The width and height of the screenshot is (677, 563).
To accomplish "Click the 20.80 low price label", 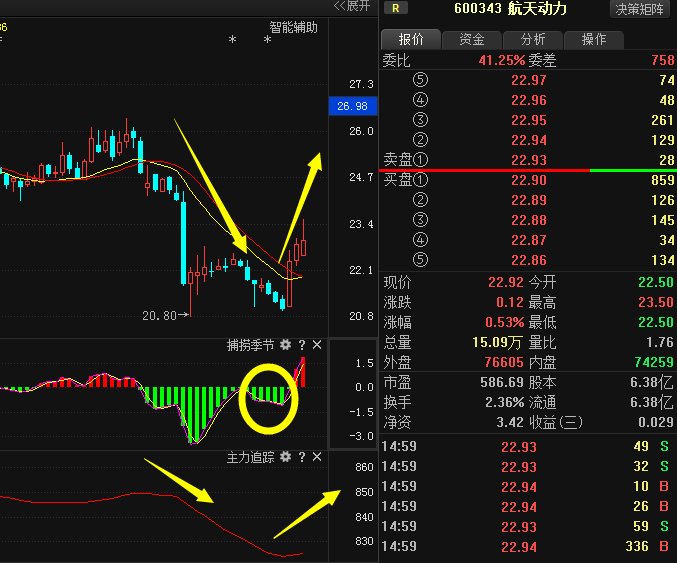I will point(159,316).
